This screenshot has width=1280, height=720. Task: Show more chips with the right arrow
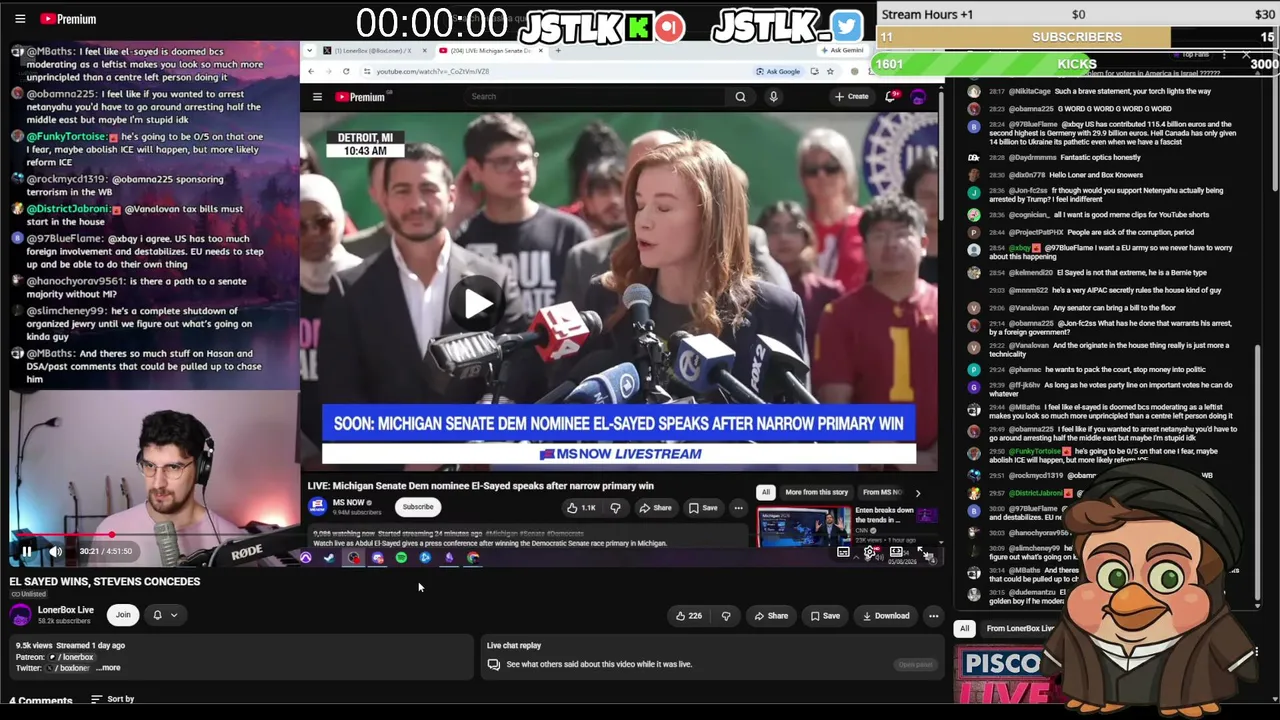click(x=918, y=492)
